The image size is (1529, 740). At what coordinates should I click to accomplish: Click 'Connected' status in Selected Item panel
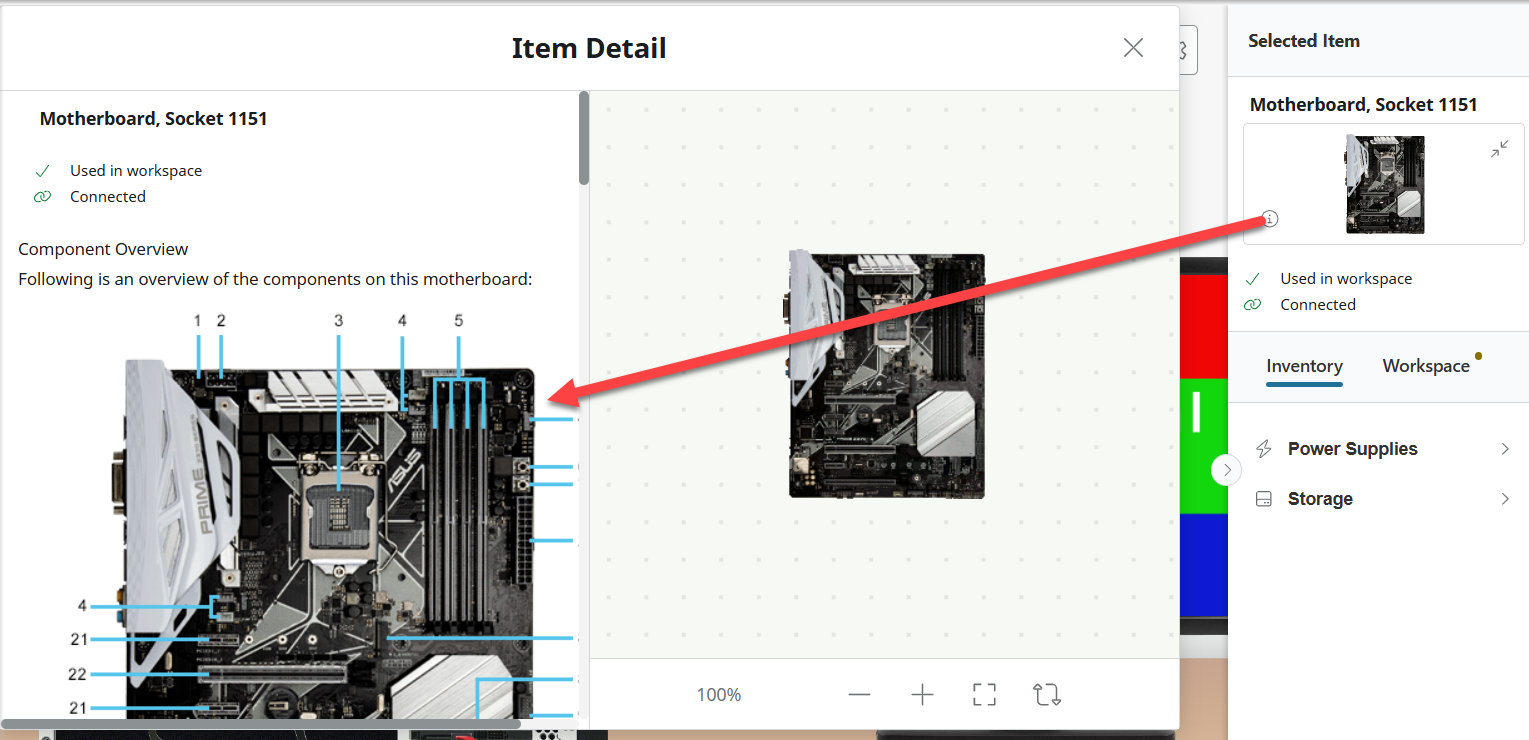pyautogui.click(x=1318, y=305)
